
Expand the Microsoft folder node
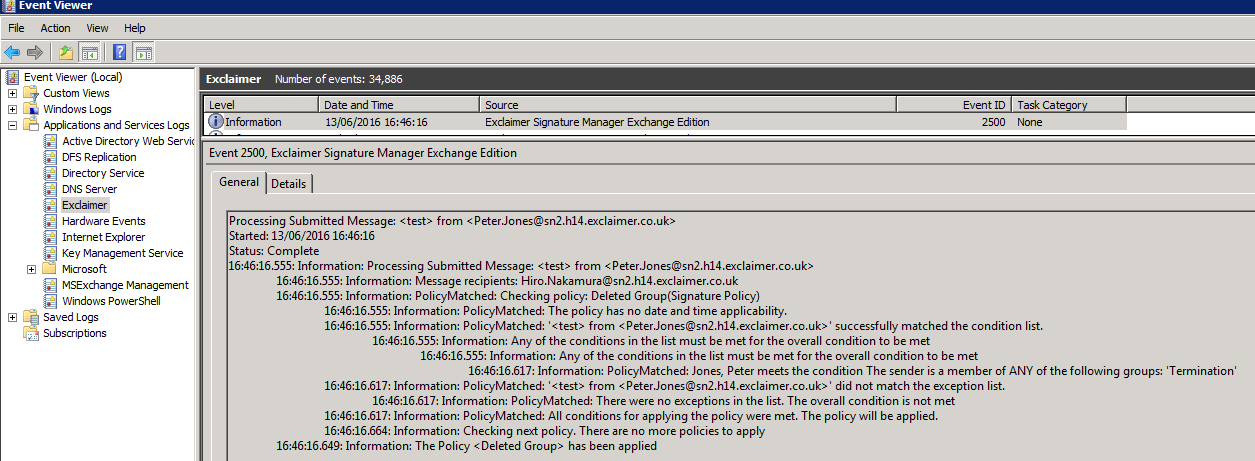click(x=31, y=269)
